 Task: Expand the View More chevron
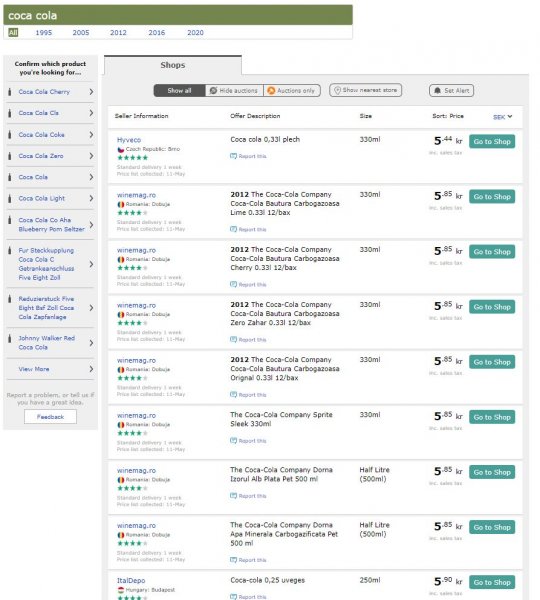tap(91, 369)
